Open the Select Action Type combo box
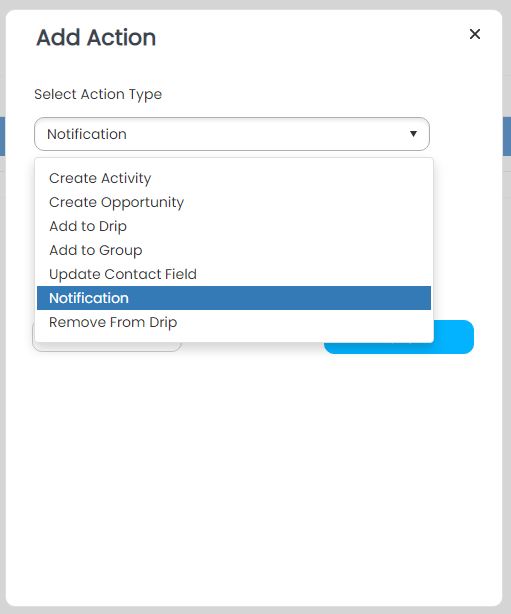Image resolution: width=511 pixels, height=614 pixels. click(x=232, y=134)
